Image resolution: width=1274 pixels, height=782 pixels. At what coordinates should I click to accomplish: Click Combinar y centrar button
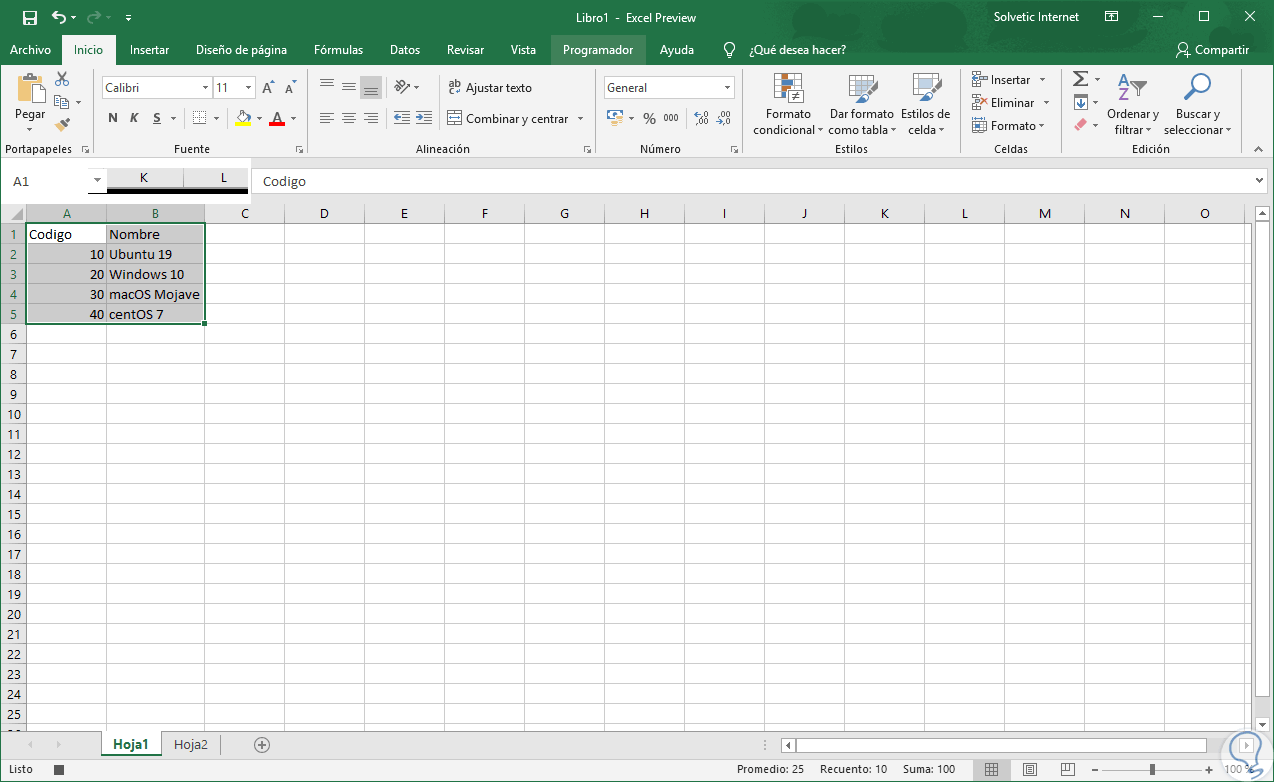(x=508, y=118)
